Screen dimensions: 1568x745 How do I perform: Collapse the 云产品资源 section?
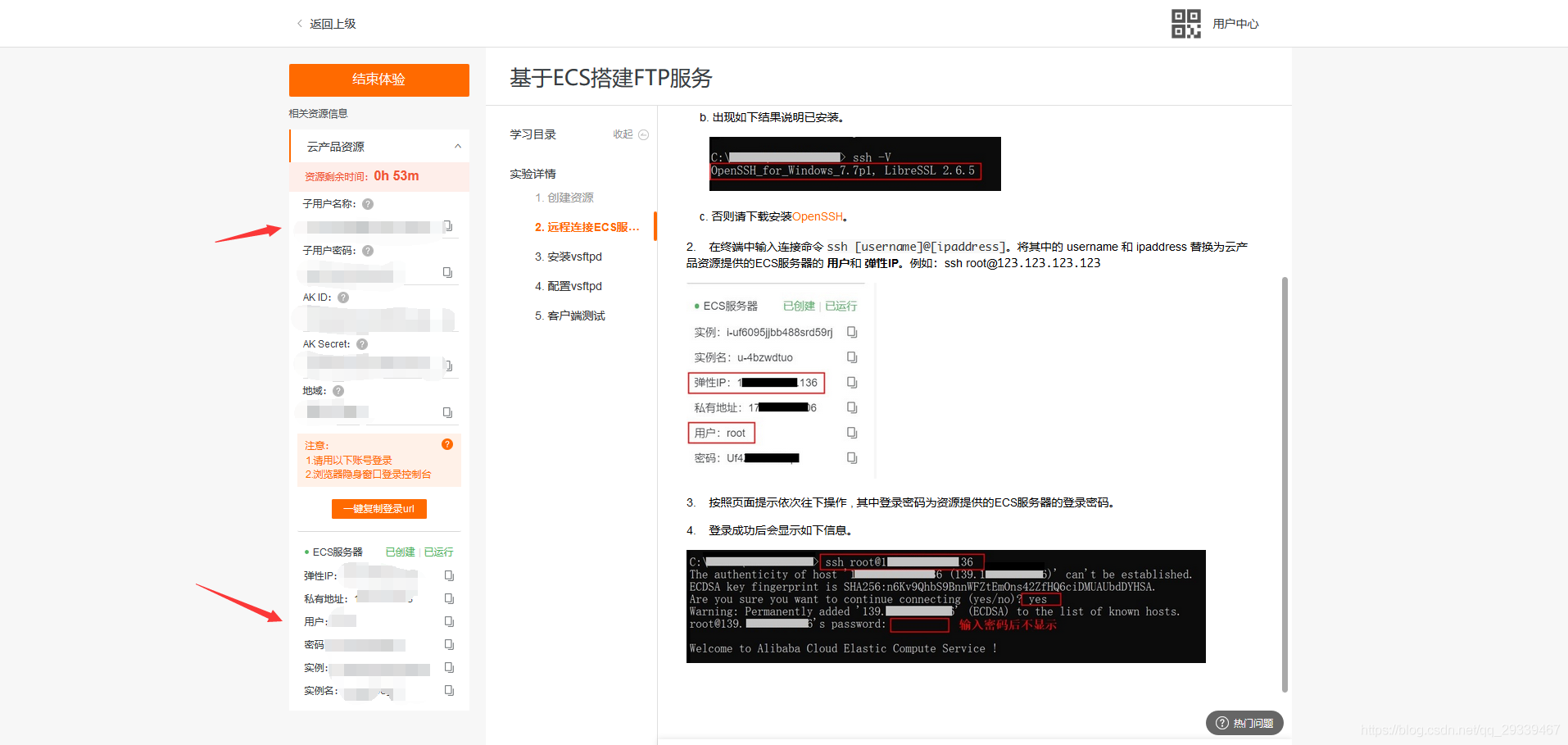pyautogui.click(x=458, y=147)
